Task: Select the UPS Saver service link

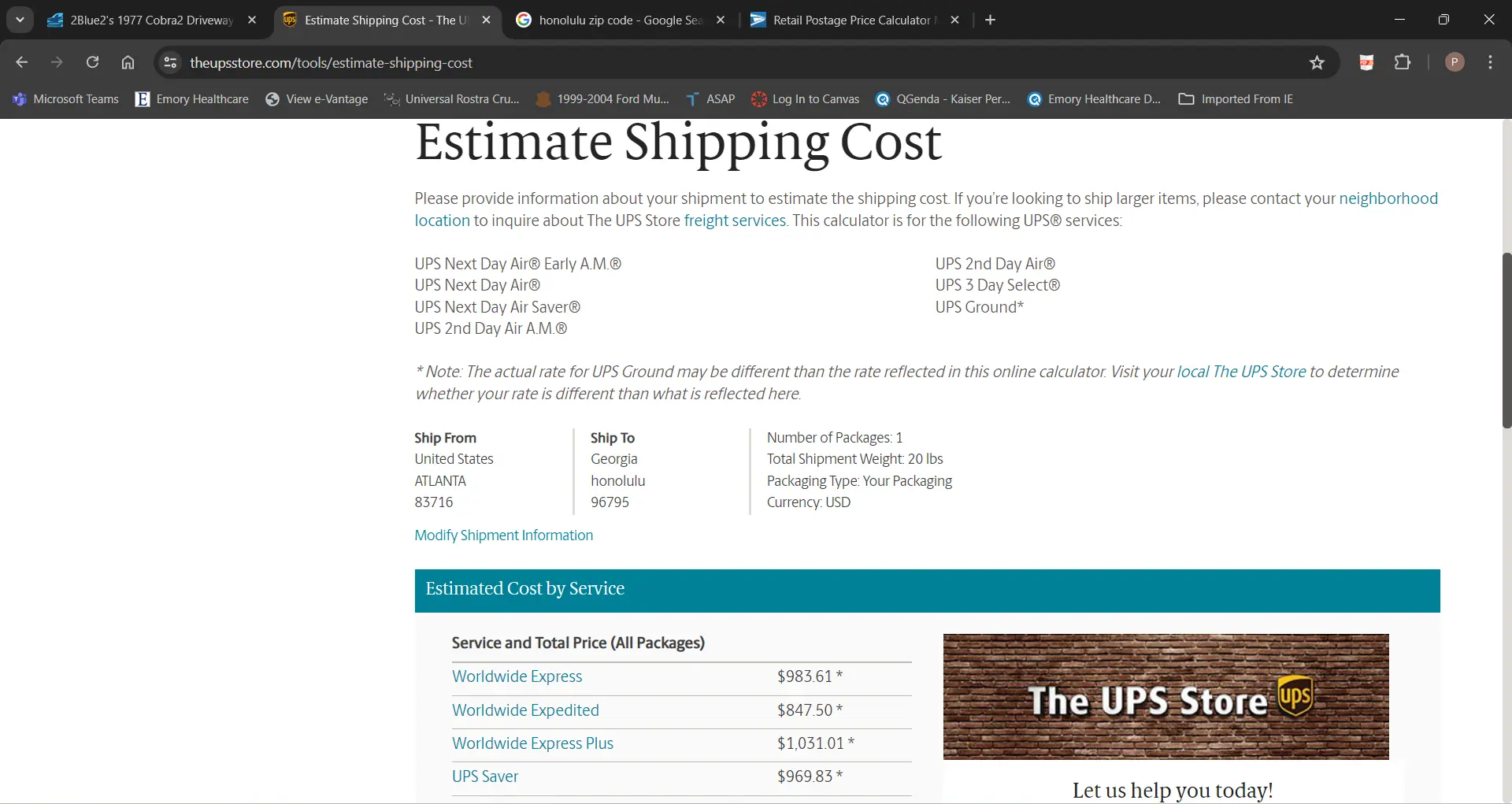Action: [x=485, y=776]
